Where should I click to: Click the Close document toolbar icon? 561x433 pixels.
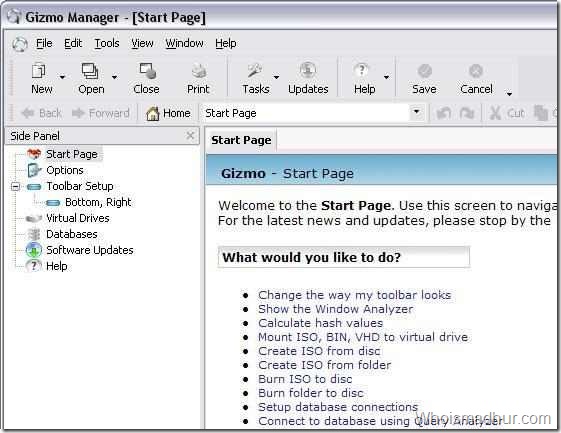tap(147, 70)
